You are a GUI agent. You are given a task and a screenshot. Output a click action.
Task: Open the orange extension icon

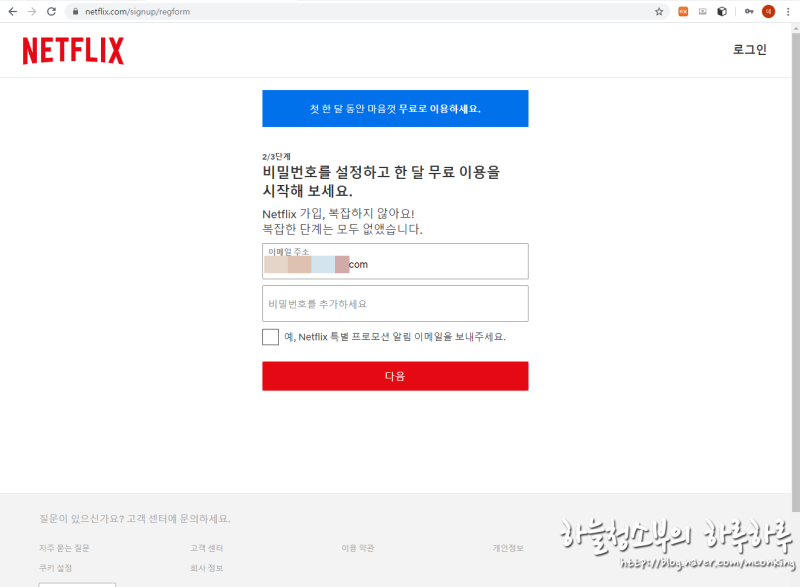pyautogui.click(x=683, y=11)
